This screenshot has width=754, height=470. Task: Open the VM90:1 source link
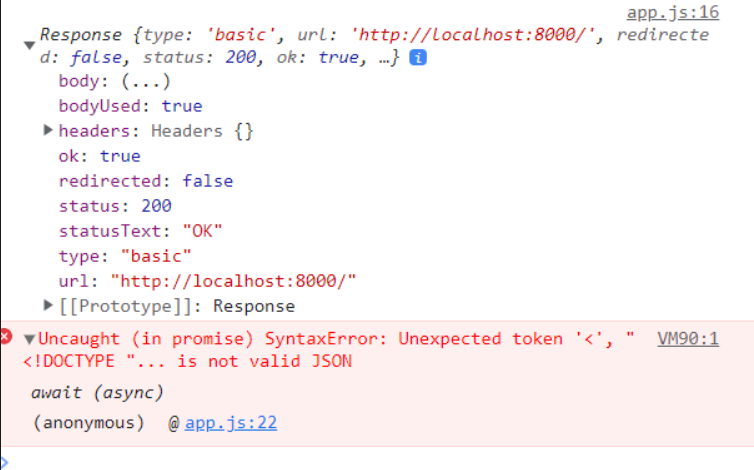point(688,339)
